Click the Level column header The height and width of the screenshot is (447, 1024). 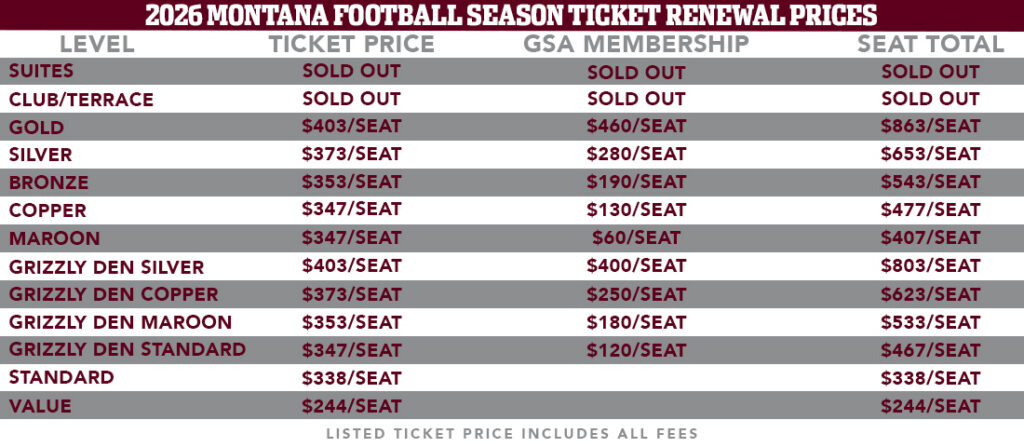pyautogui.click(x=96, y=44)
